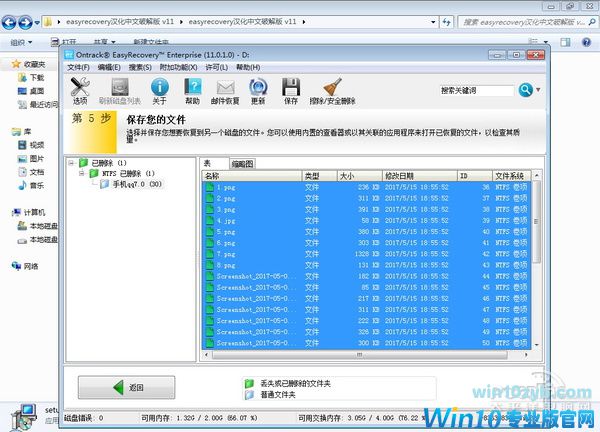Collapse the NTFS 已删除 (1) node

click(82, 173)
